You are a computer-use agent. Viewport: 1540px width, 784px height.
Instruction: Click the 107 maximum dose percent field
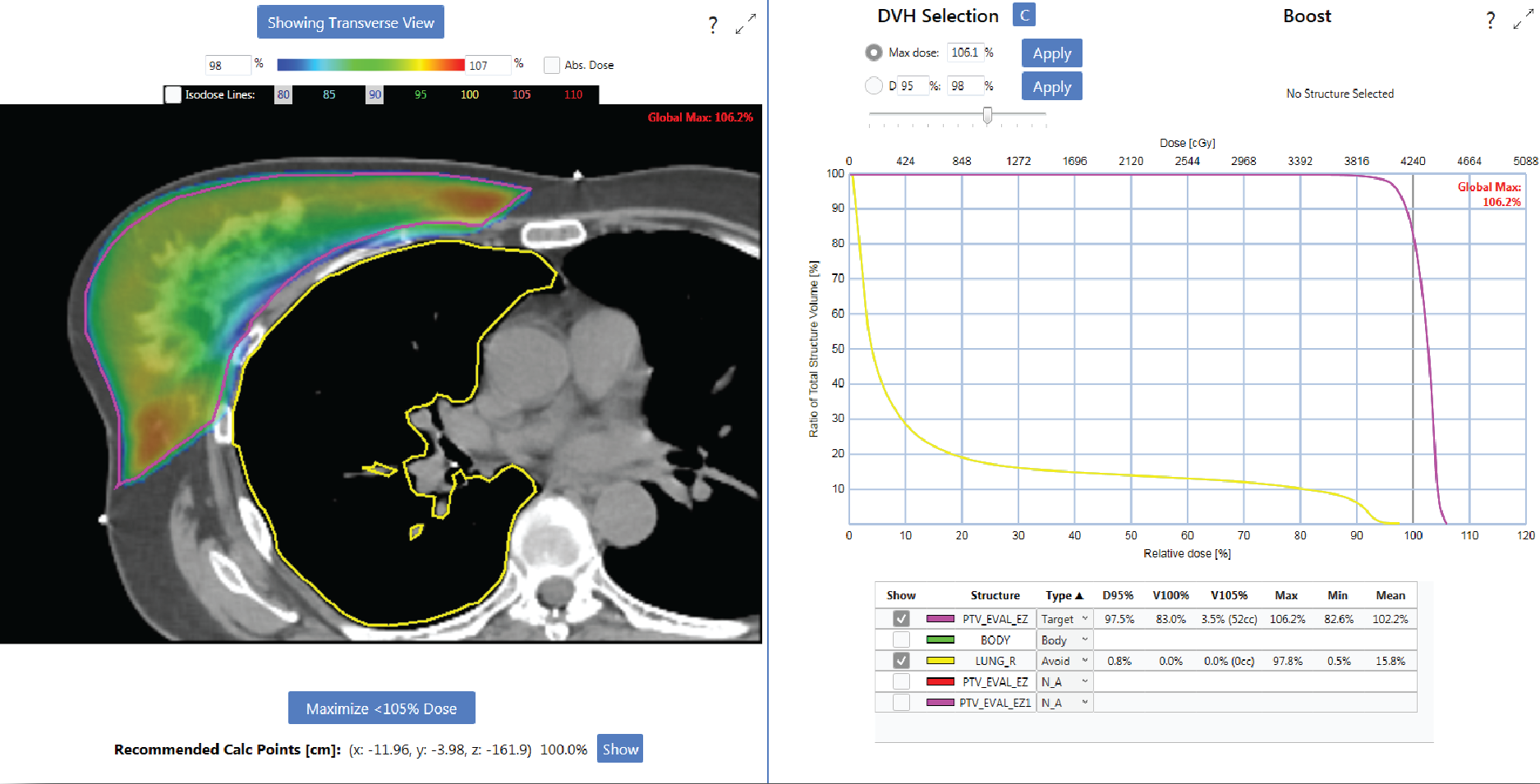pos(488,65)
